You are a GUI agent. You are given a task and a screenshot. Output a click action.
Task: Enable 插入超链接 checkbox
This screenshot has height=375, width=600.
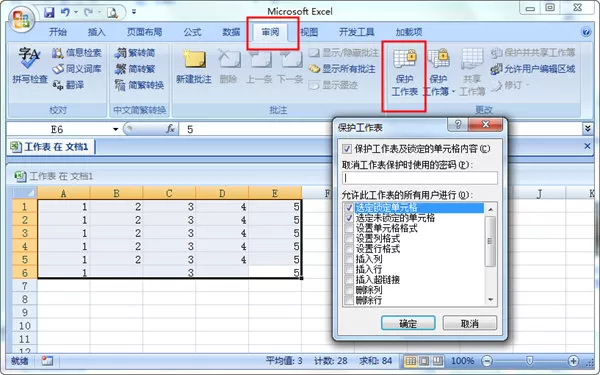pos(349,280)
